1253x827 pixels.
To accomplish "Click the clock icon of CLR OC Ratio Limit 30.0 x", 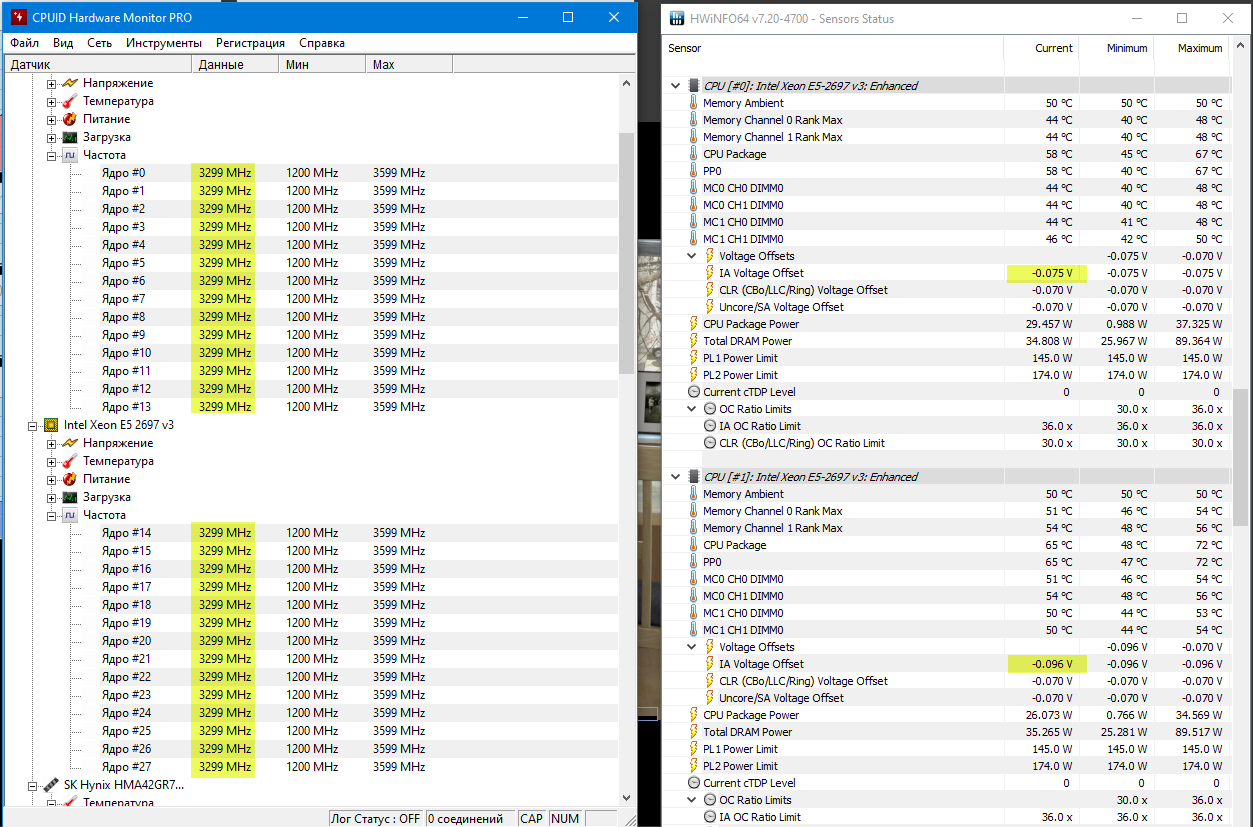I will 710,443.
